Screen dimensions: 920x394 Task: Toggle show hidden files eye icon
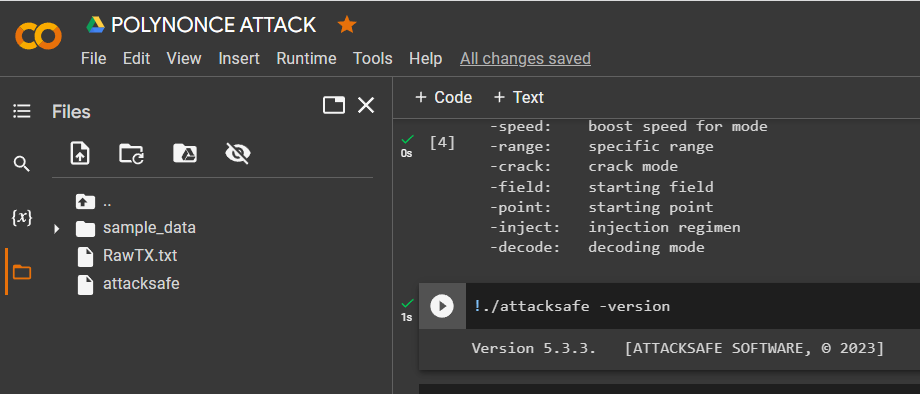click(x=238, y=154)
